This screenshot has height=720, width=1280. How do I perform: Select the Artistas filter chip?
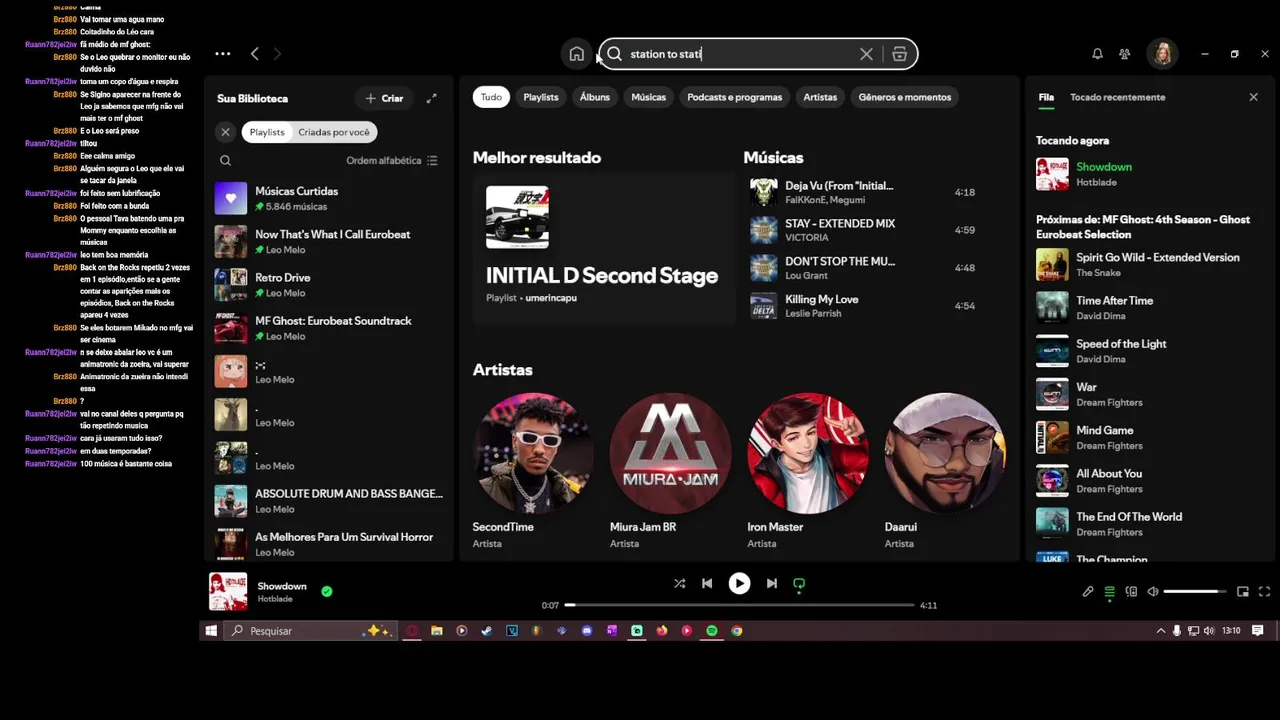click(820, 97)
